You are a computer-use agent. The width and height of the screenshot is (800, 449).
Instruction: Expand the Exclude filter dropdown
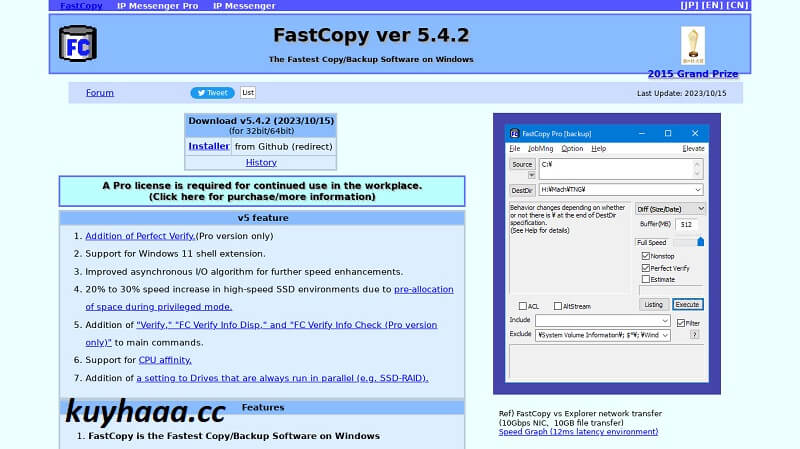pos(665,335)
